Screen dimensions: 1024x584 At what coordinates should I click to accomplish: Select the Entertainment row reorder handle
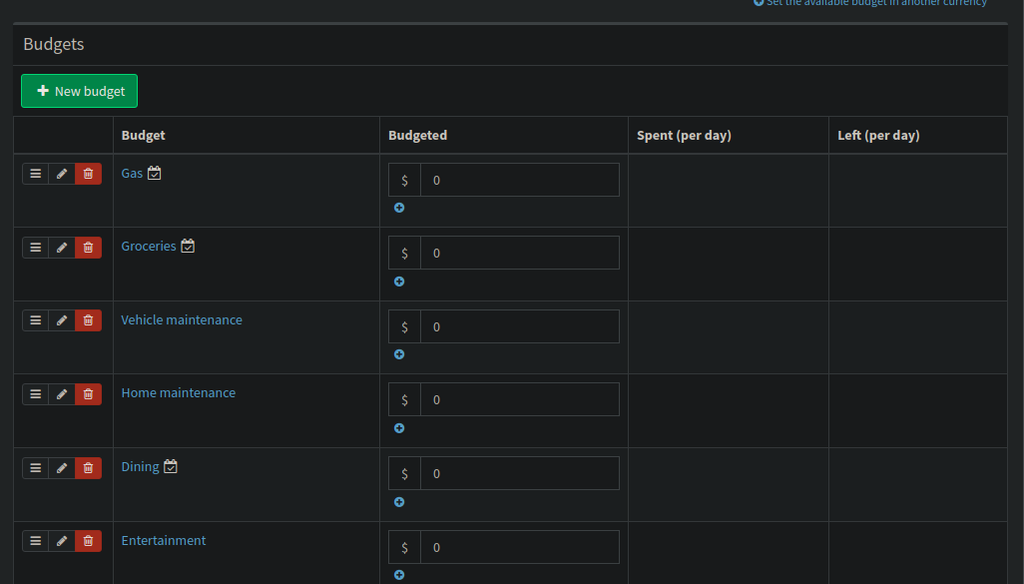pos(35,541)
